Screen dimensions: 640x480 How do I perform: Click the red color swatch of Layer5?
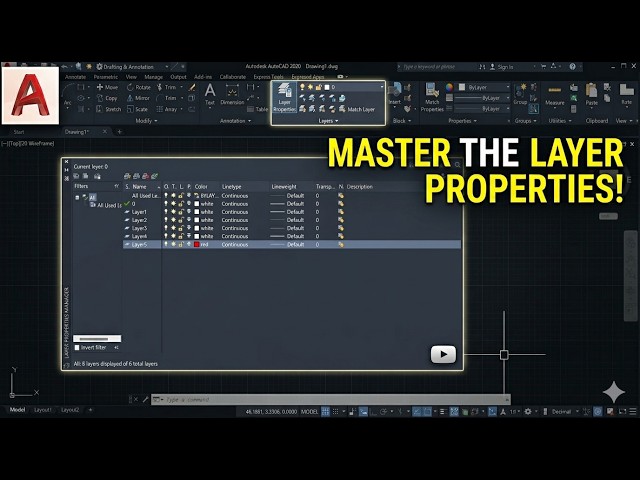tap(196, 244)
